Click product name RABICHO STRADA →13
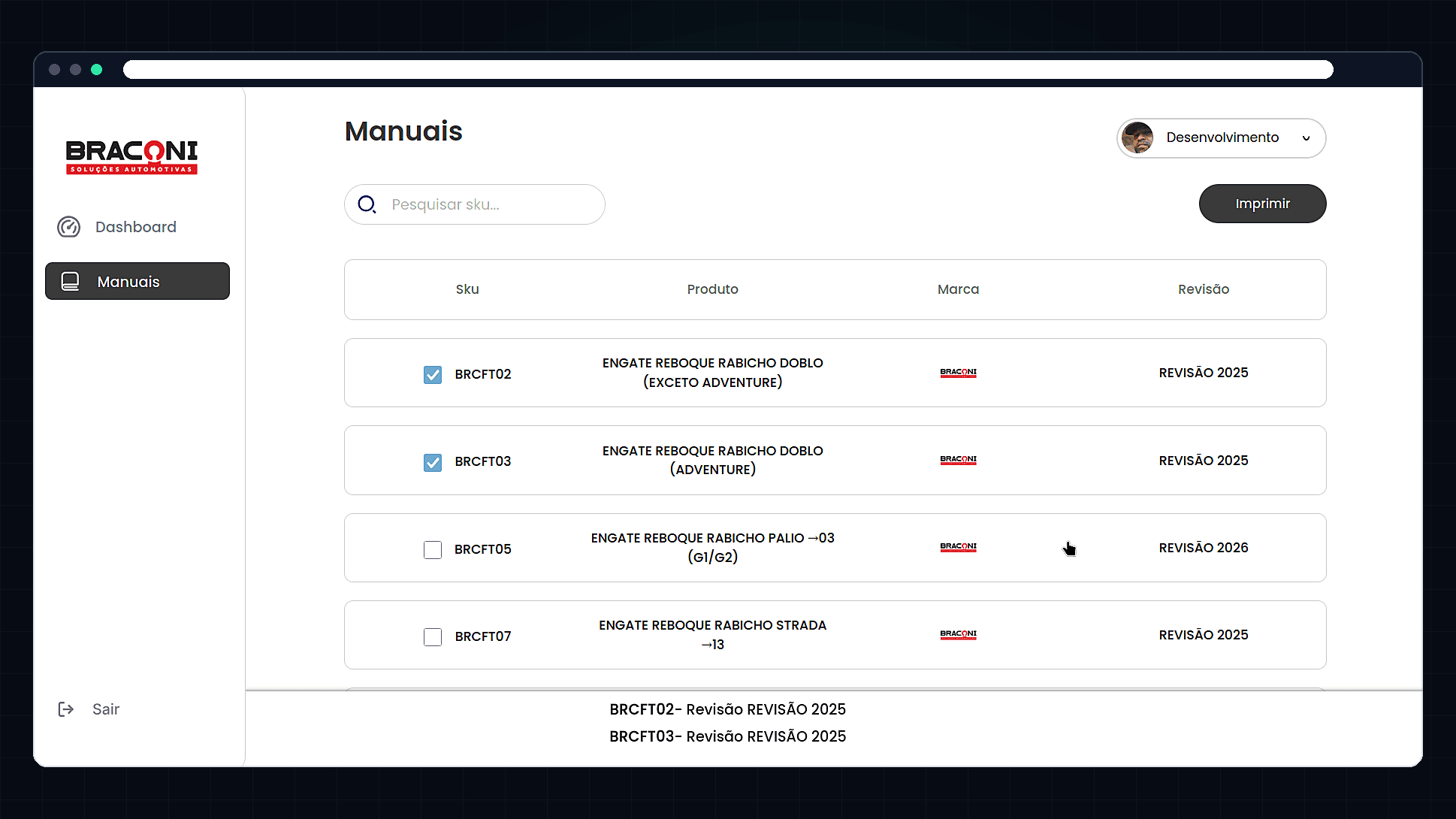Screen dimensions: 1456x819 tap(712, 635)
